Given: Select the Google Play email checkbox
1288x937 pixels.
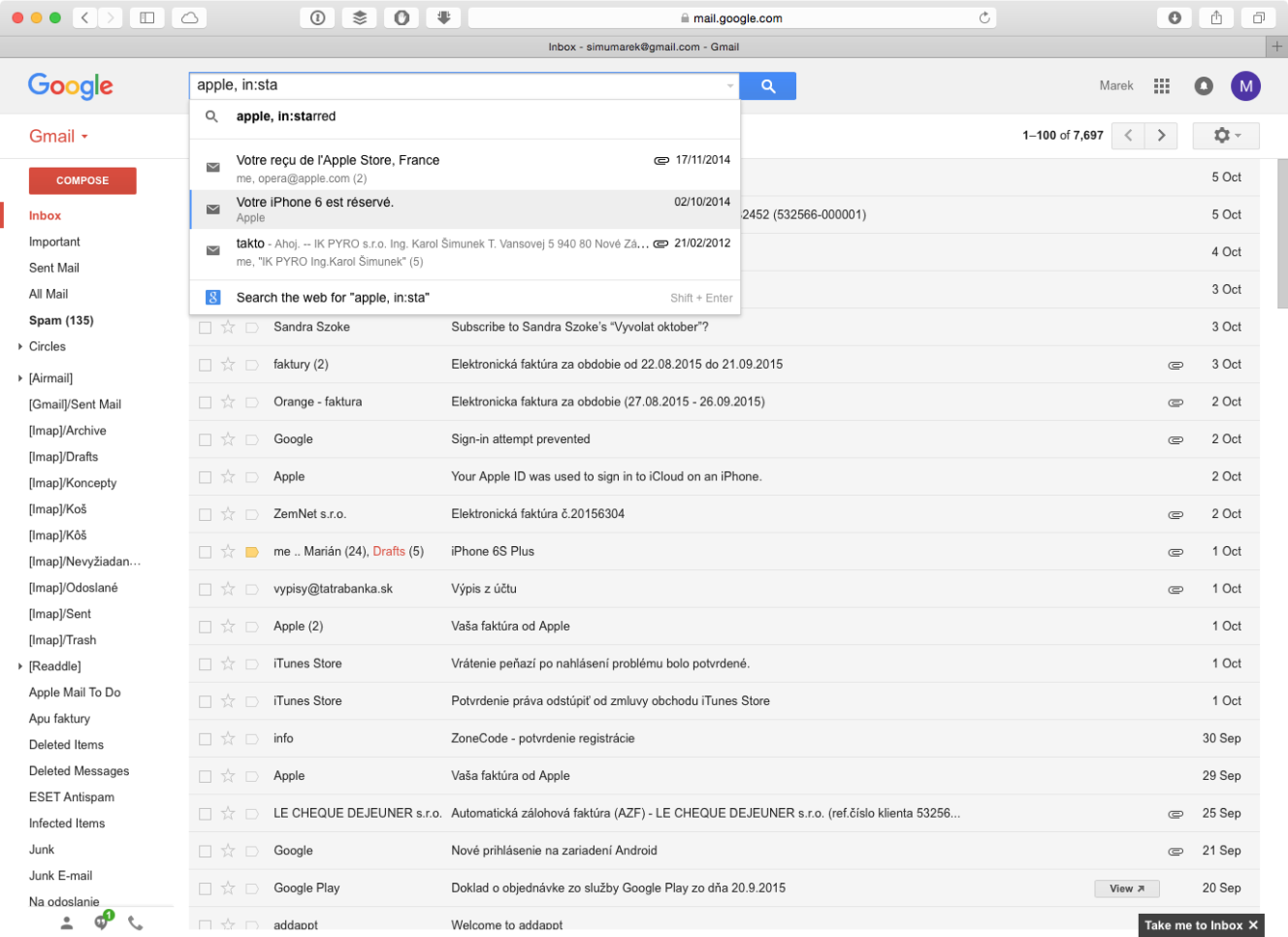Looking at the screenshot, I should coord(205,889).
